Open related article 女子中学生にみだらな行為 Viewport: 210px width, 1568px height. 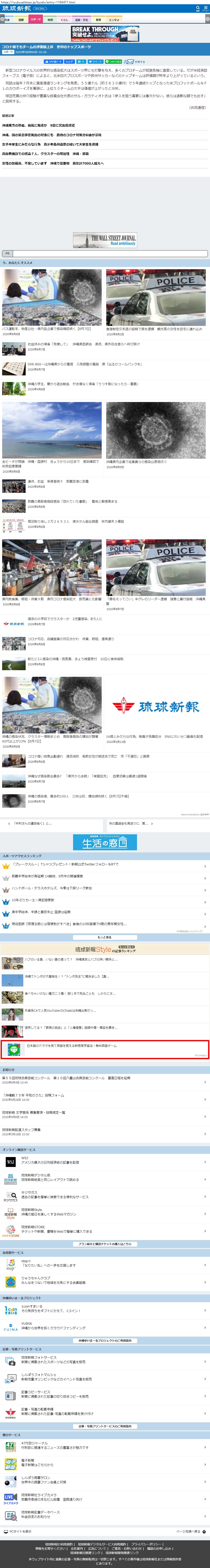[50, 144]
